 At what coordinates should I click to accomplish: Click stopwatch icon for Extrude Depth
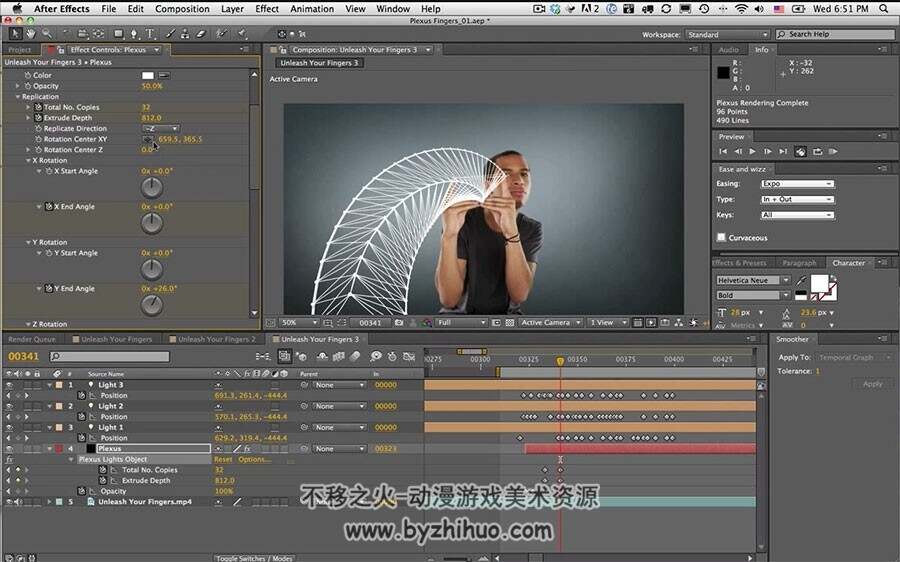[38, 118]
